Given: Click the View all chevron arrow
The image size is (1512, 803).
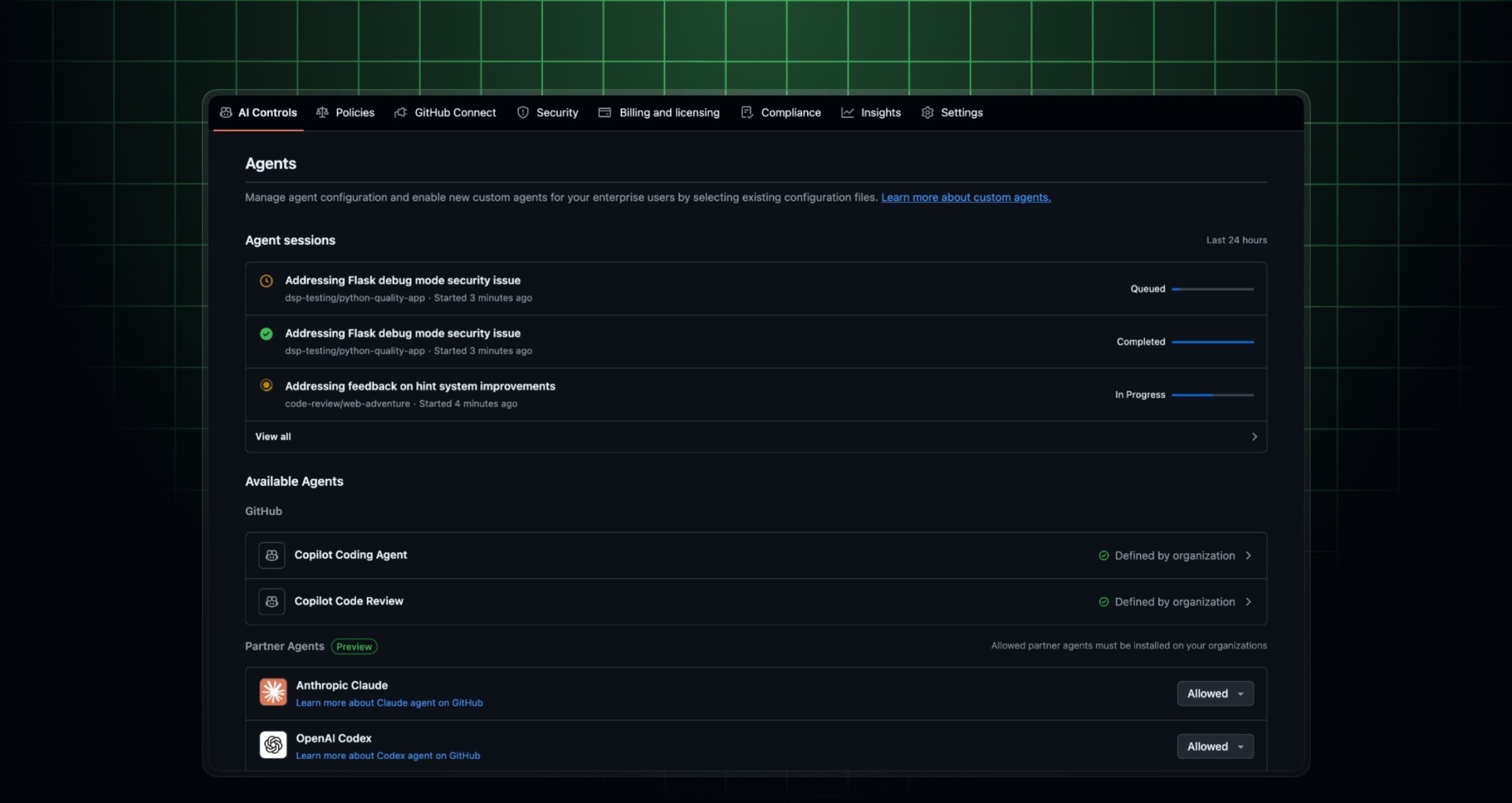Looking at the screenshot, I should coord(1254,437).
